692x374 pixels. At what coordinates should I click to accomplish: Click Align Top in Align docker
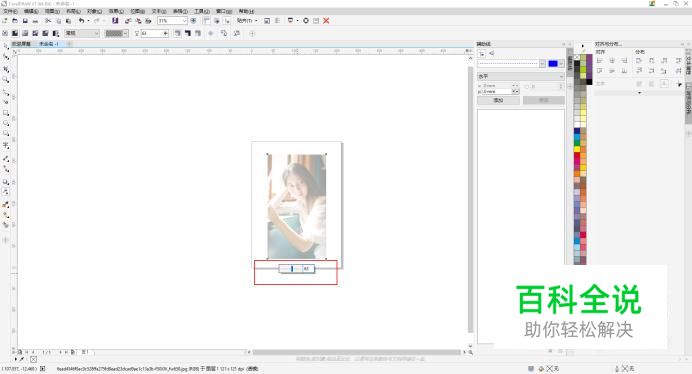coord(600,71)
